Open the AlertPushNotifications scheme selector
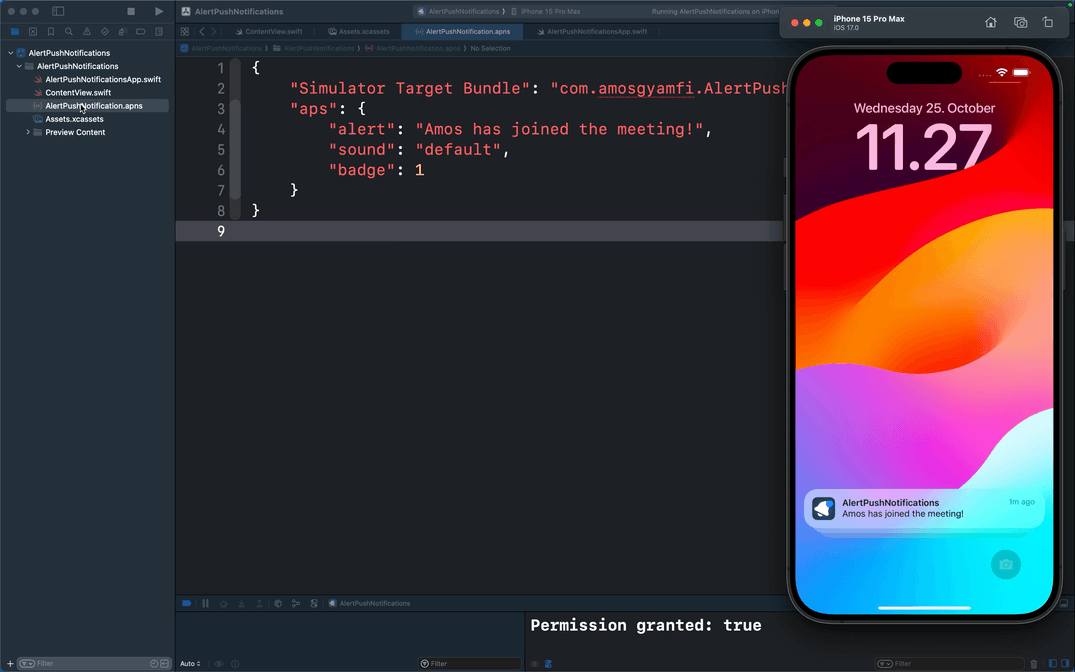 (x=458, y=12)
